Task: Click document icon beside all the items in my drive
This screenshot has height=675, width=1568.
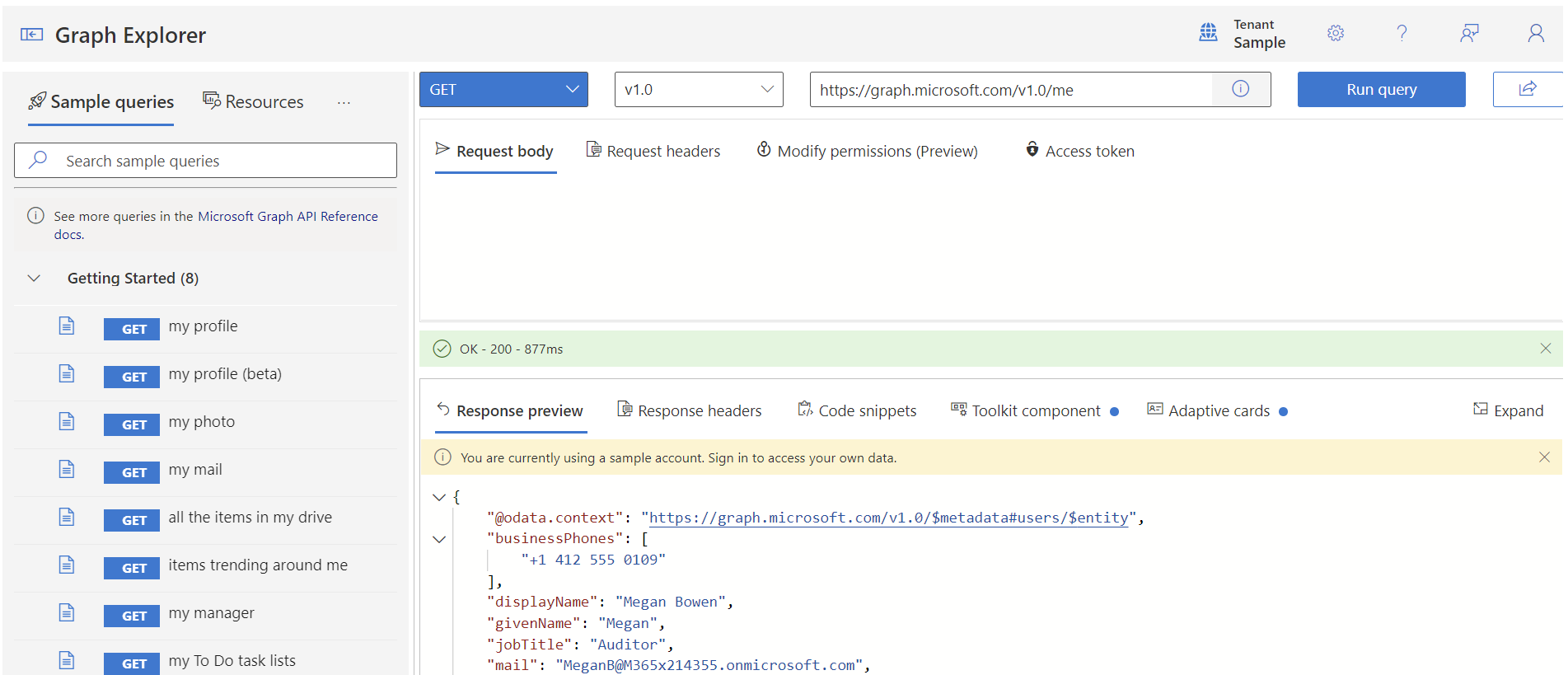Action: point(67,517)
